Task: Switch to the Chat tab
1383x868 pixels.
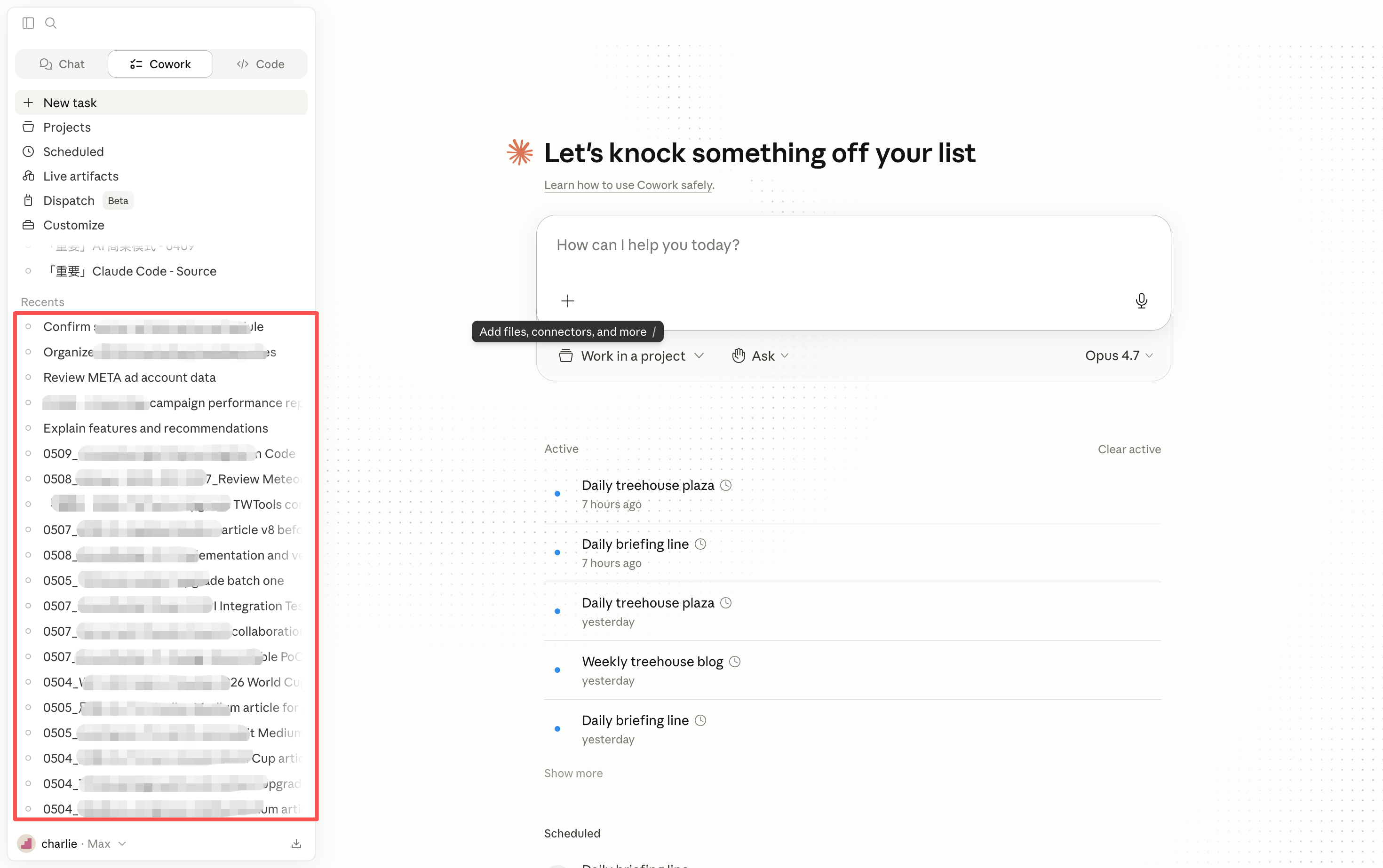Action: click(62, 64)
